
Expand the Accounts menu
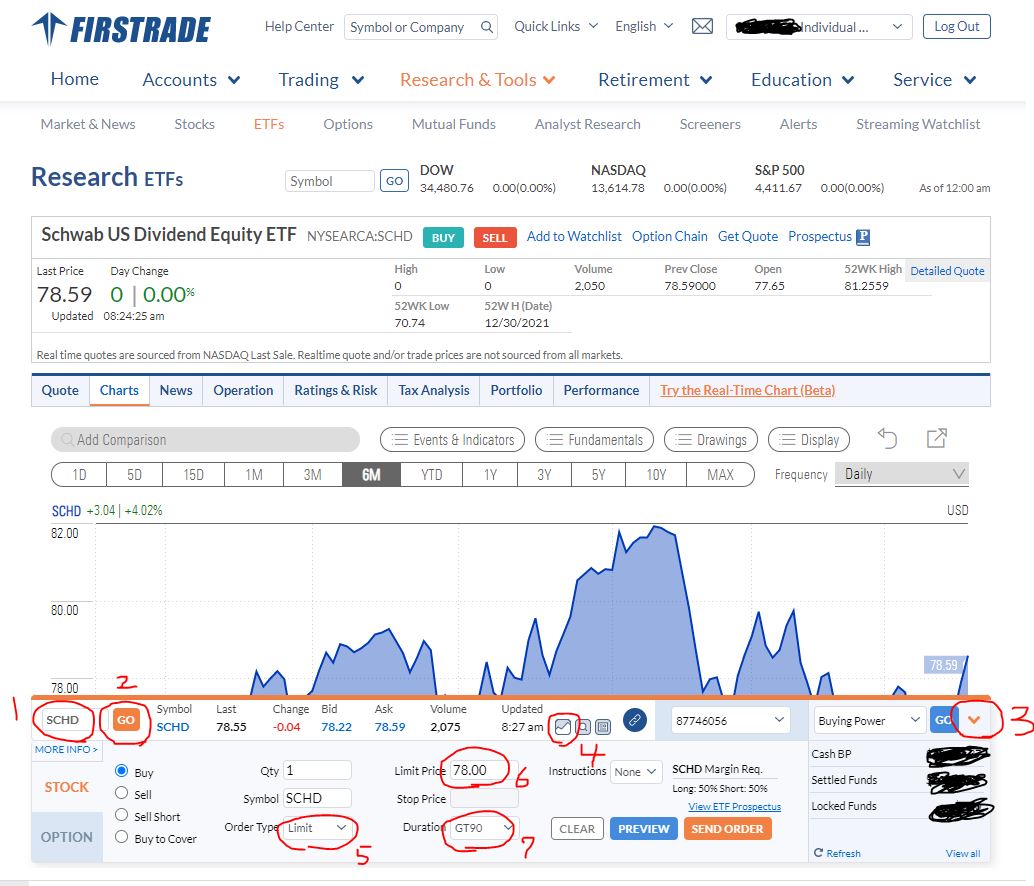tap(191, 80)
